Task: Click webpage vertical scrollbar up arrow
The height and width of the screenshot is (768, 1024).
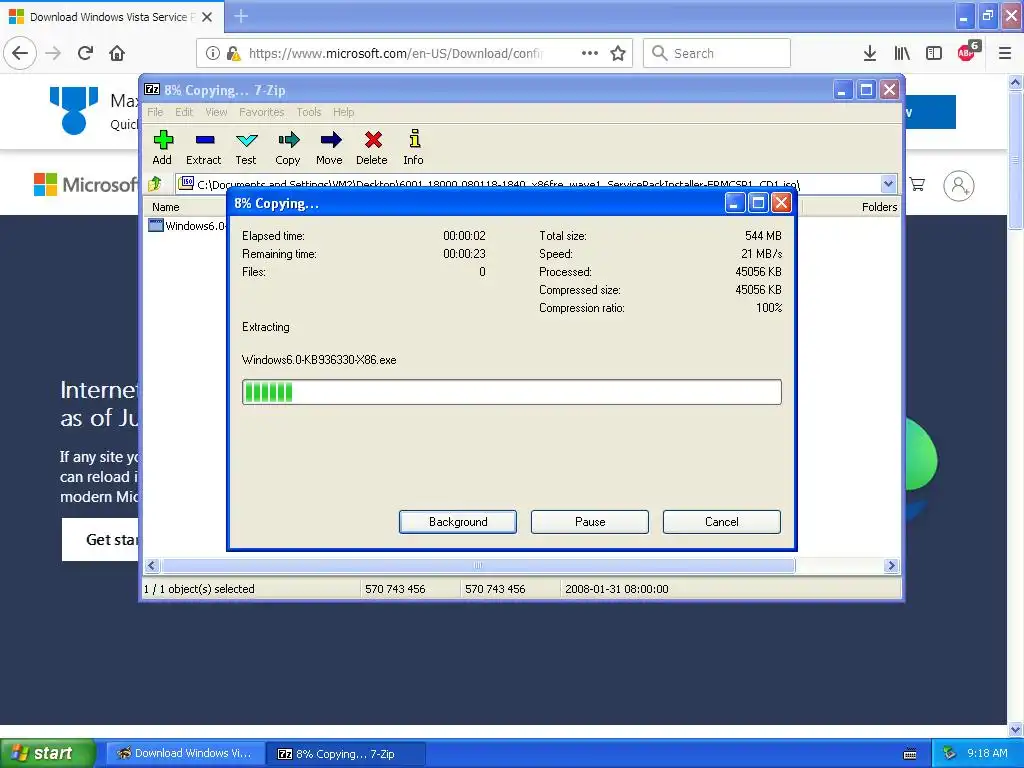Action: pyautogui.click(x=1016, y=82)
